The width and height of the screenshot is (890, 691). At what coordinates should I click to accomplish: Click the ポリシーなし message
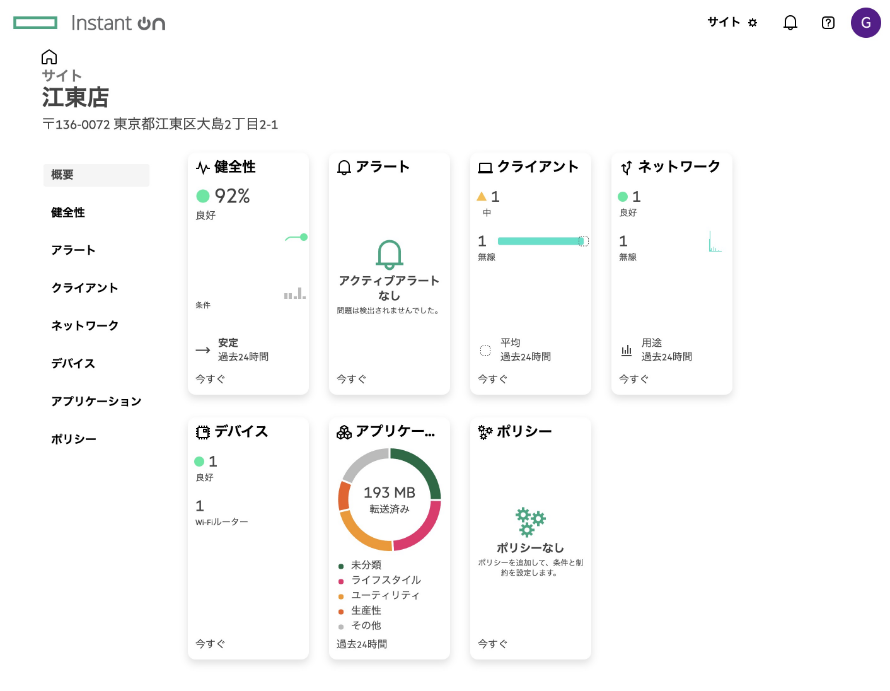(x=530, y=548)
